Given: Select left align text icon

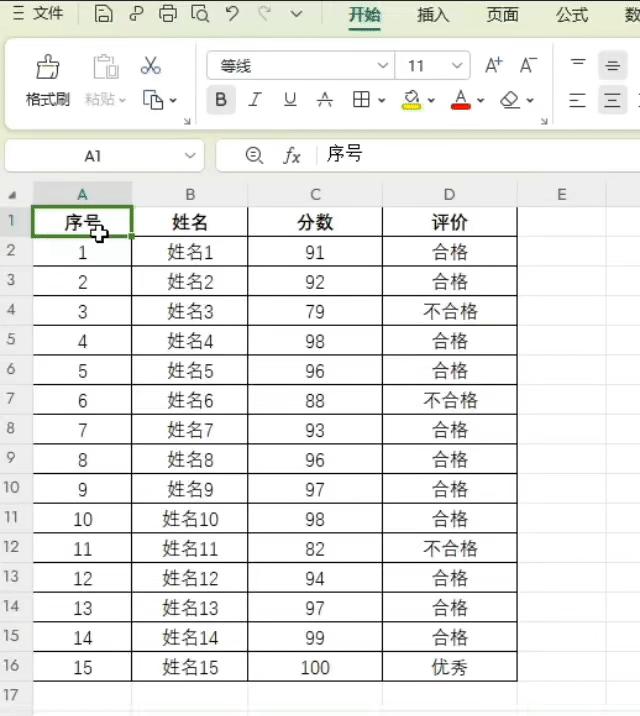Looking at the screenshot, I should pos(577,100).
